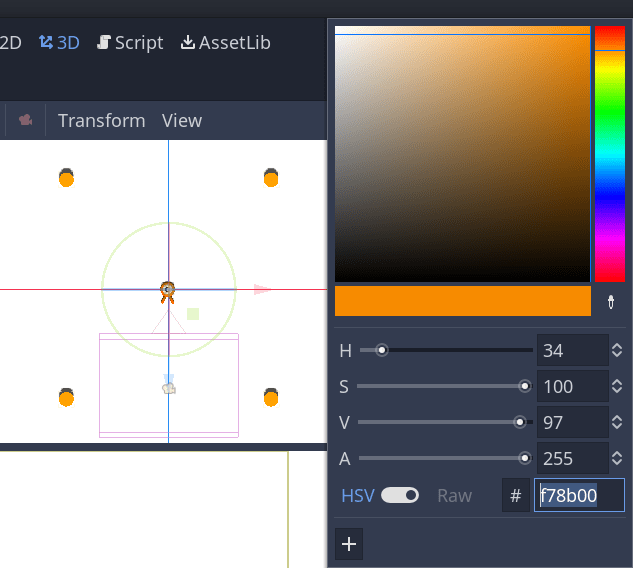Click the camera override icon in toolbar
Viewport: 633px width, 568px height.
point(25,120)
